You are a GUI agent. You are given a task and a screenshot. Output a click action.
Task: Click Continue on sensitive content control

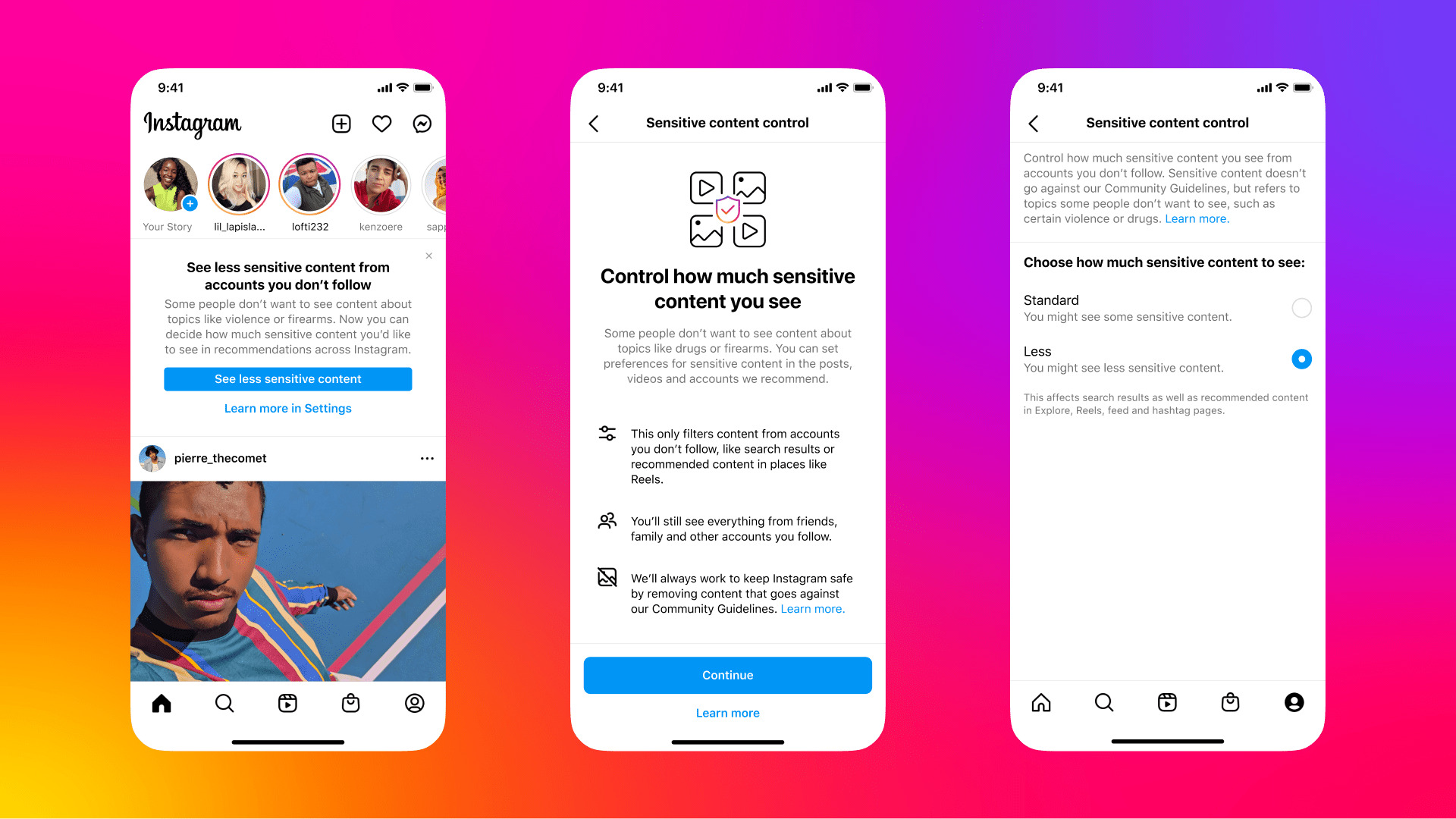(x=727, y=675)
